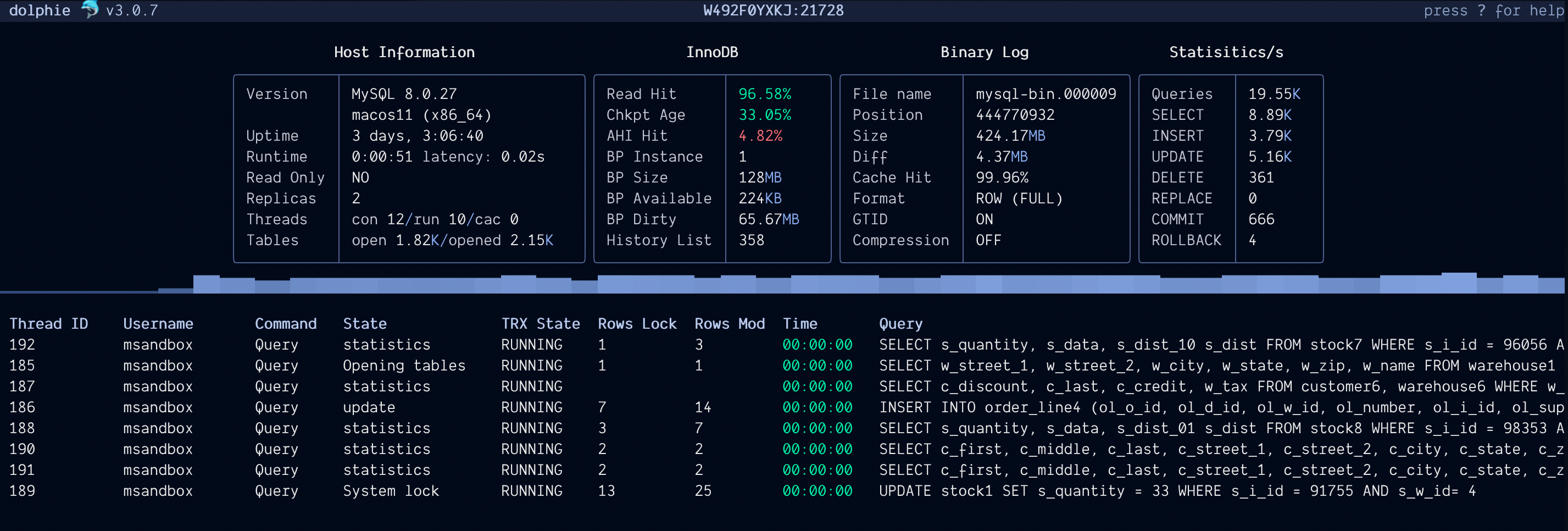
Task: Click the binlog Diff 4.37MB value
Action: (1002, 157)
